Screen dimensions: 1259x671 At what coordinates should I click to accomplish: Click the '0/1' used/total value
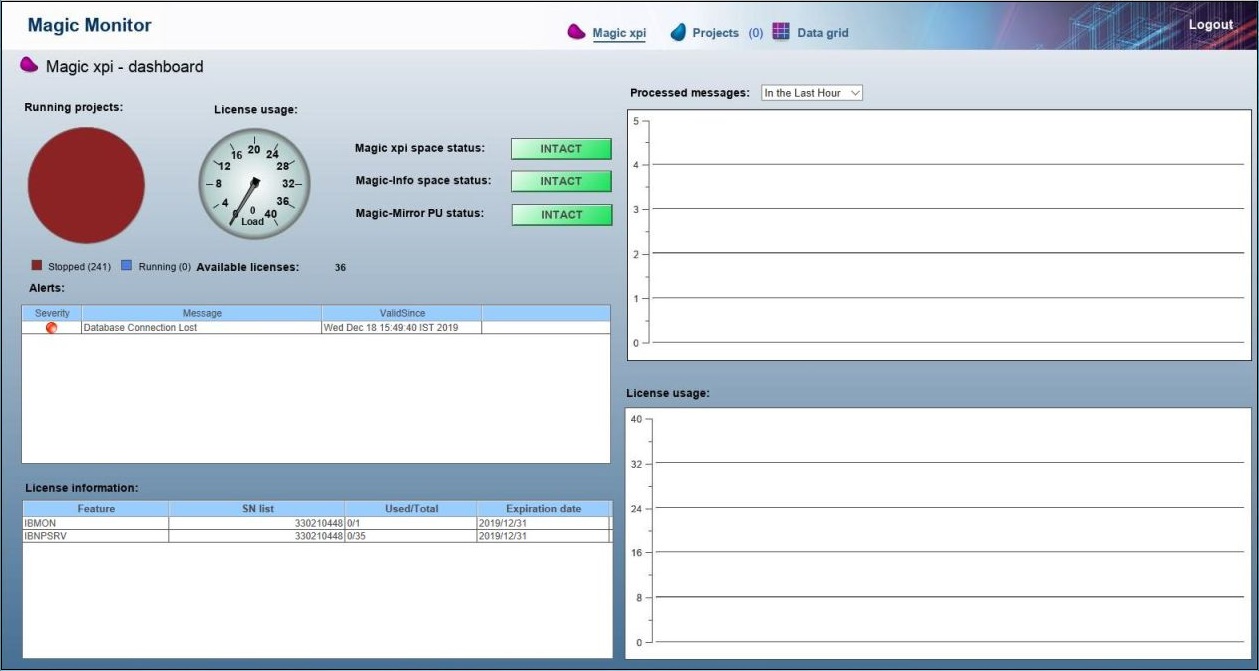(x=353, y=523)
